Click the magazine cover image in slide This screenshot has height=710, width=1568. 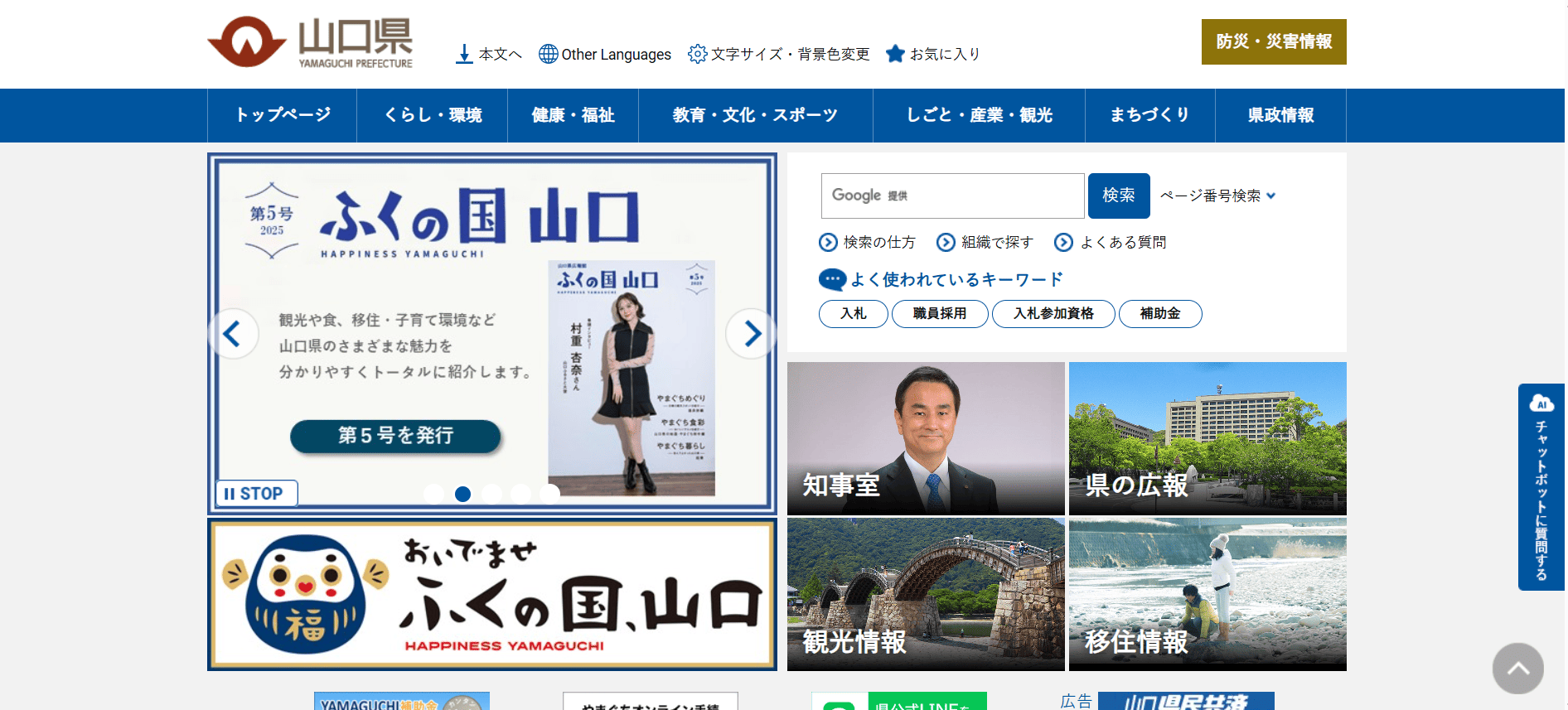pos(632,379)
